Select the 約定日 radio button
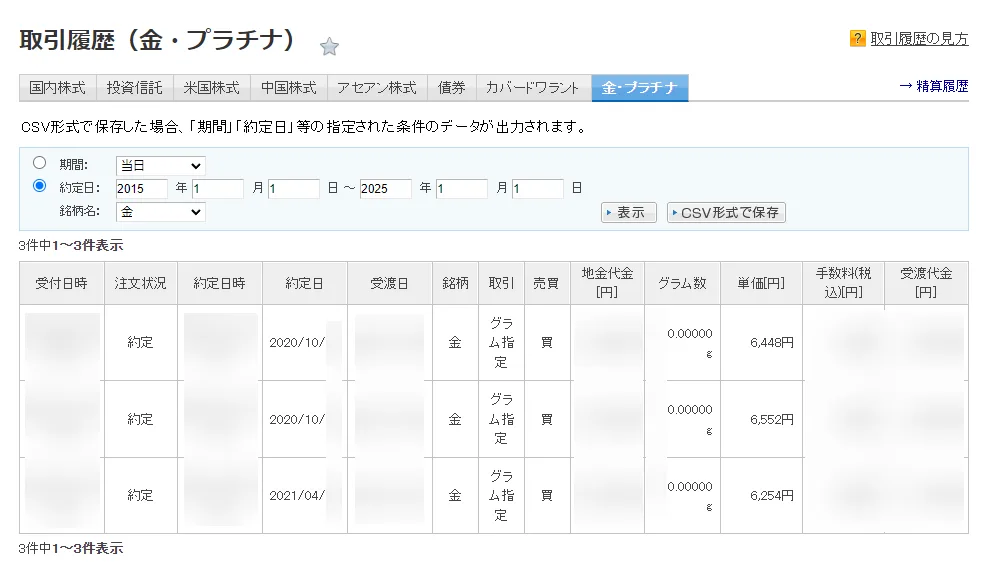The image size is (988, 580). pos(40,185)
